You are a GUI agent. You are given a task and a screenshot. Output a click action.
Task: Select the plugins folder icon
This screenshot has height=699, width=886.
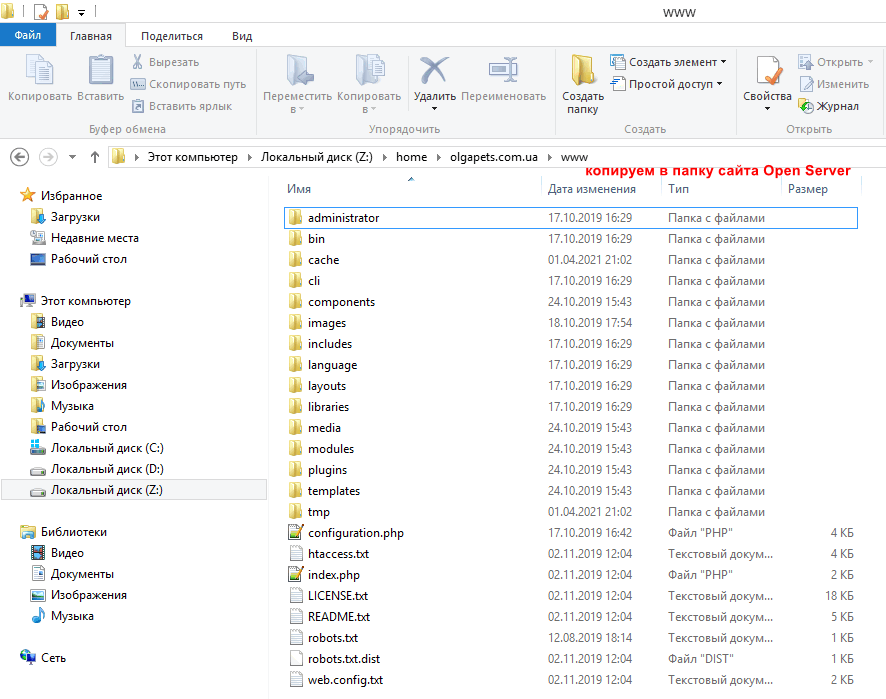pos(296,470)
